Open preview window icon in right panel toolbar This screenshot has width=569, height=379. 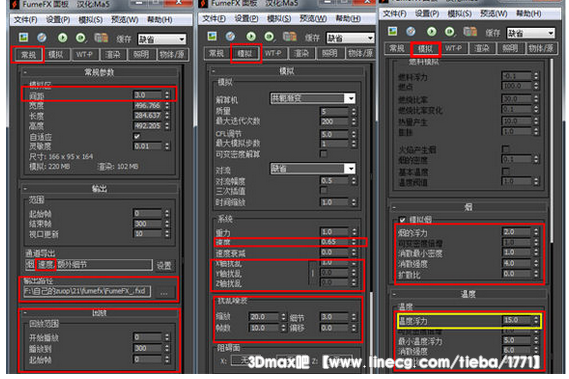(393, 32)
